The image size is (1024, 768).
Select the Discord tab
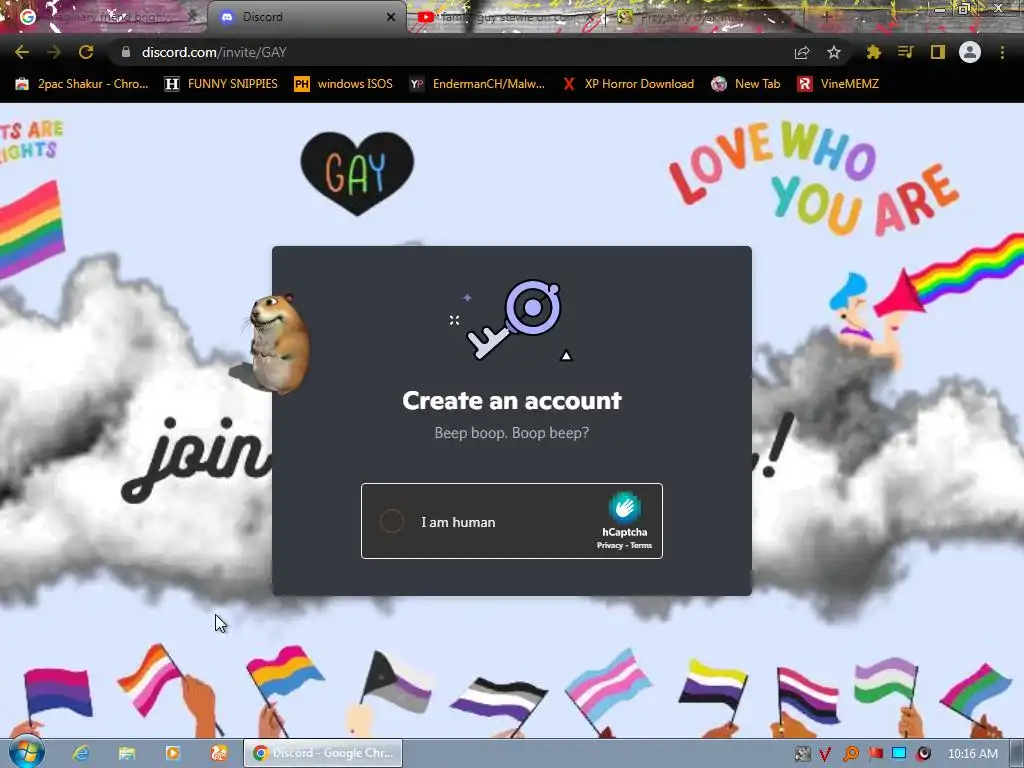307,17
